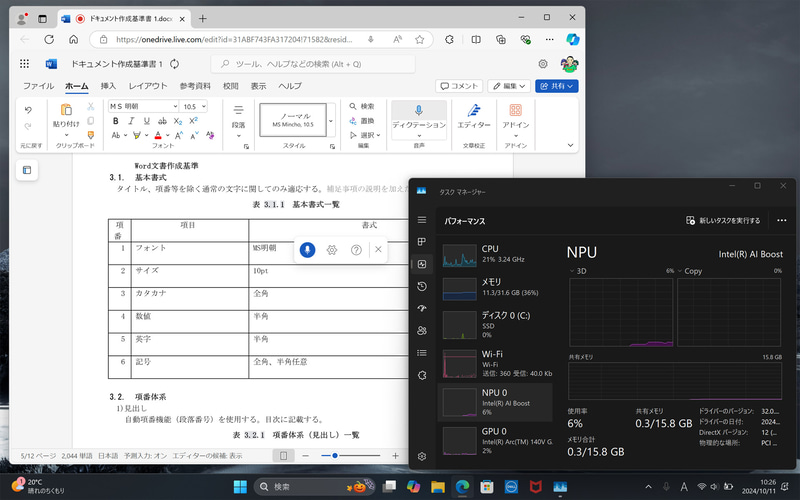Viewport: 800px width, 500px height.
Task: Open Word app launcher grid icon
Action: click(24, 64)
